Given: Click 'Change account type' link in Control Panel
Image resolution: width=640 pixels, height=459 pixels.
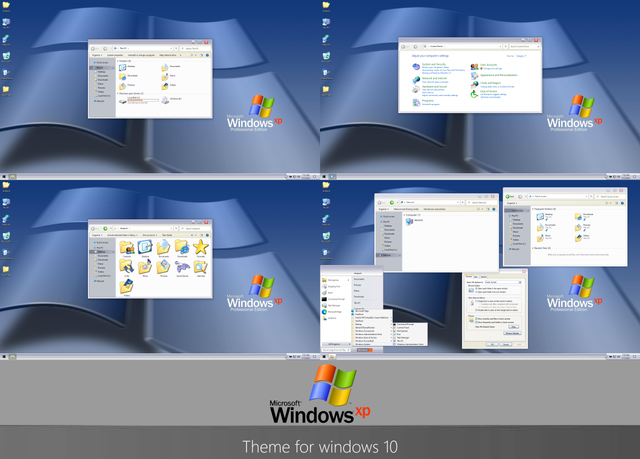Looking at the screenshot, I should [492, 69].
